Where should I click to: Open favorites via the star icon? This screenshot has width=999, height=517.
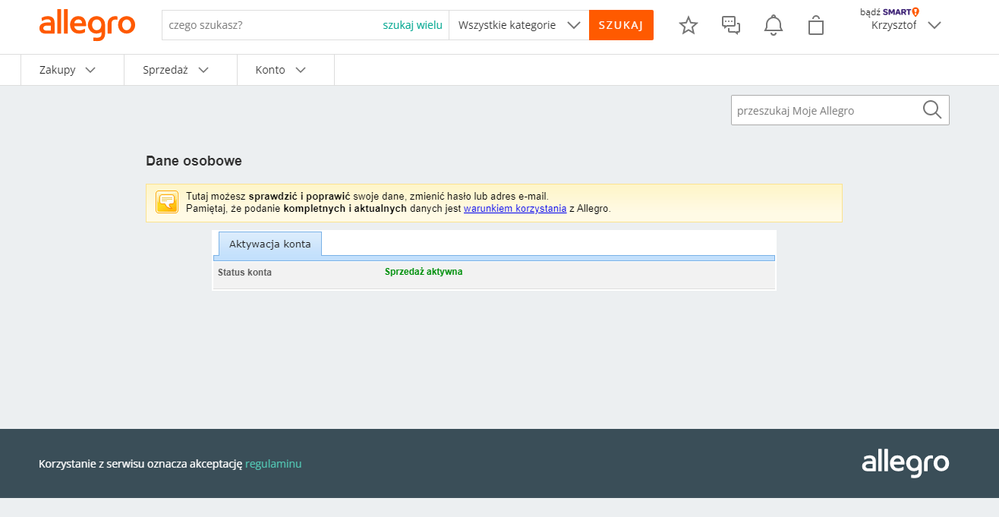point(688,25)
